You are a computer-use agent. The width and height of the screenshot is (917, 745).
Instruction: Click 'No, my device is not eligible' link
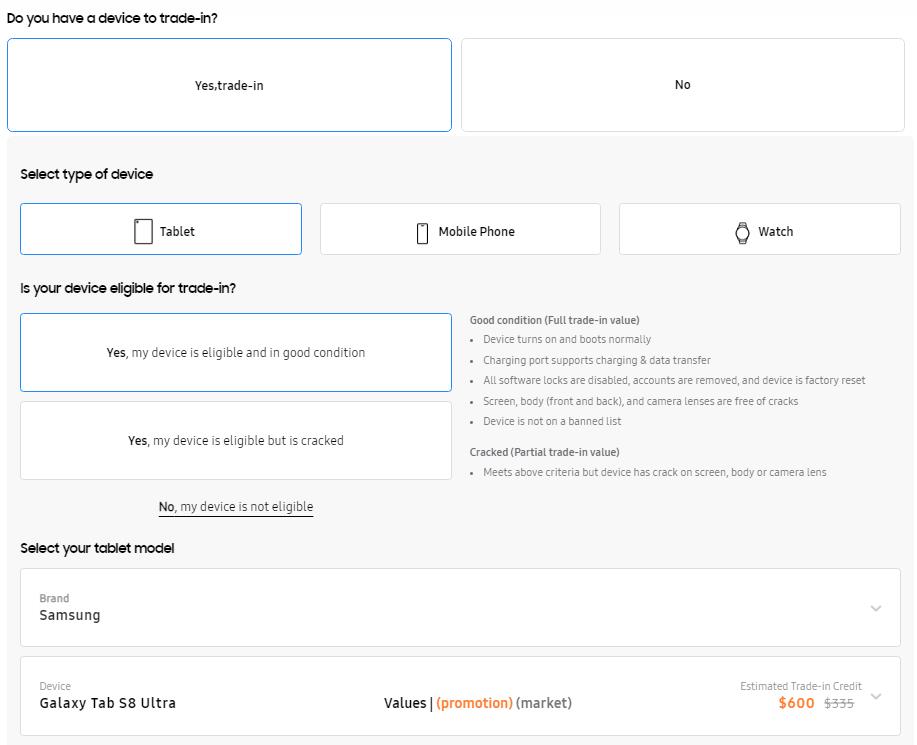[236, 507]
